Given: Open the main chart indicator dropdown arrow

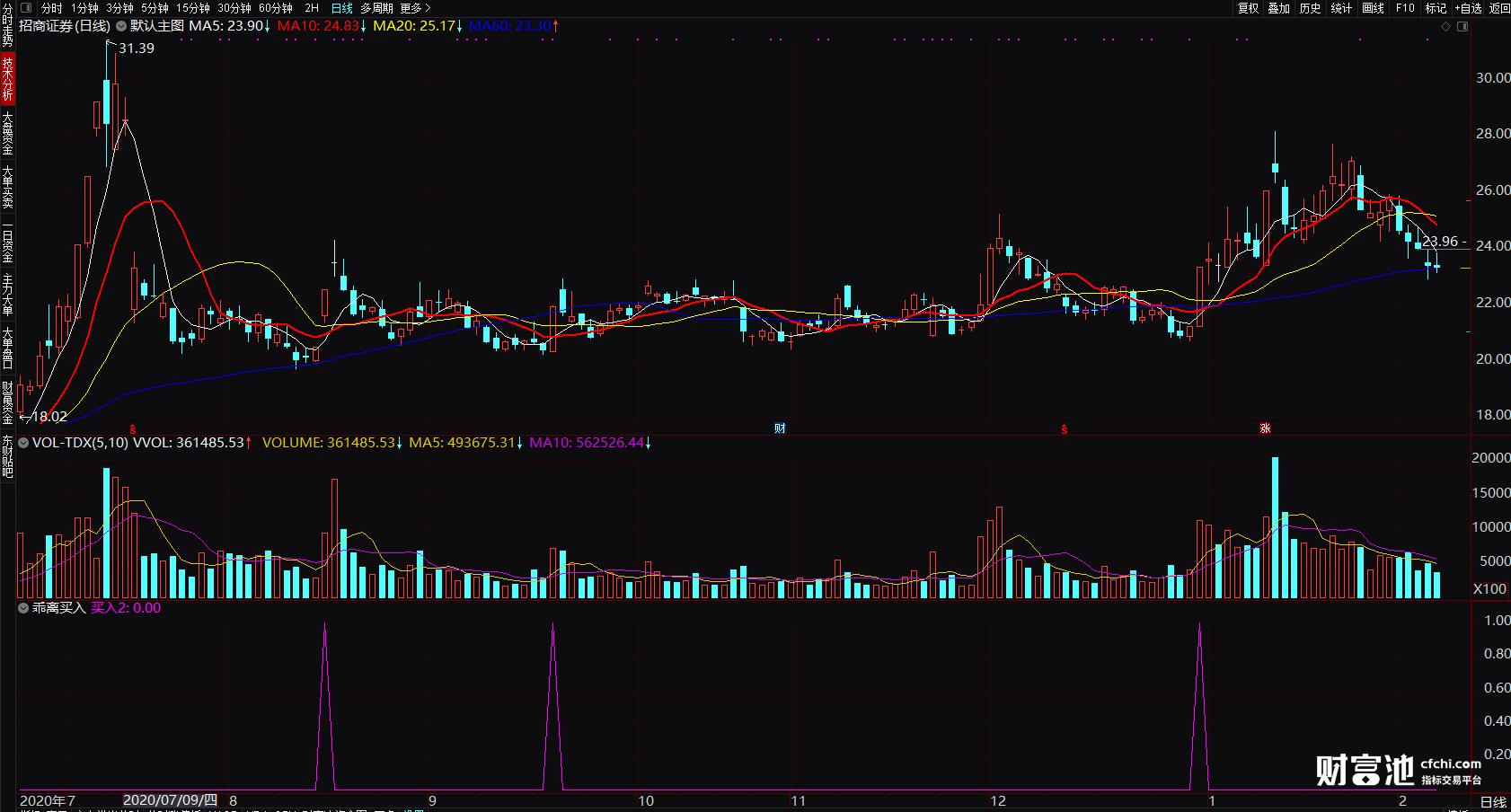Looking at the screenshot, I should 121,26.
